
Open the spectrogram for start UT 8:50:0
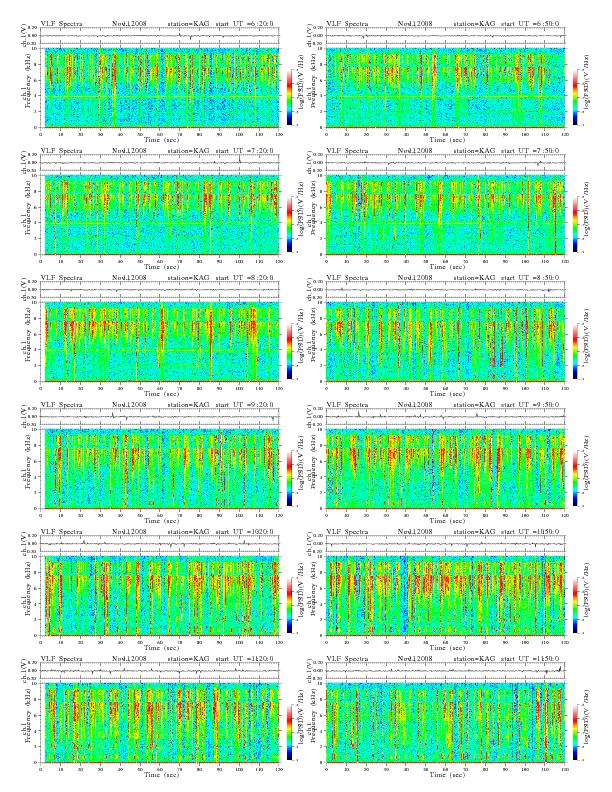click(445, 341)
